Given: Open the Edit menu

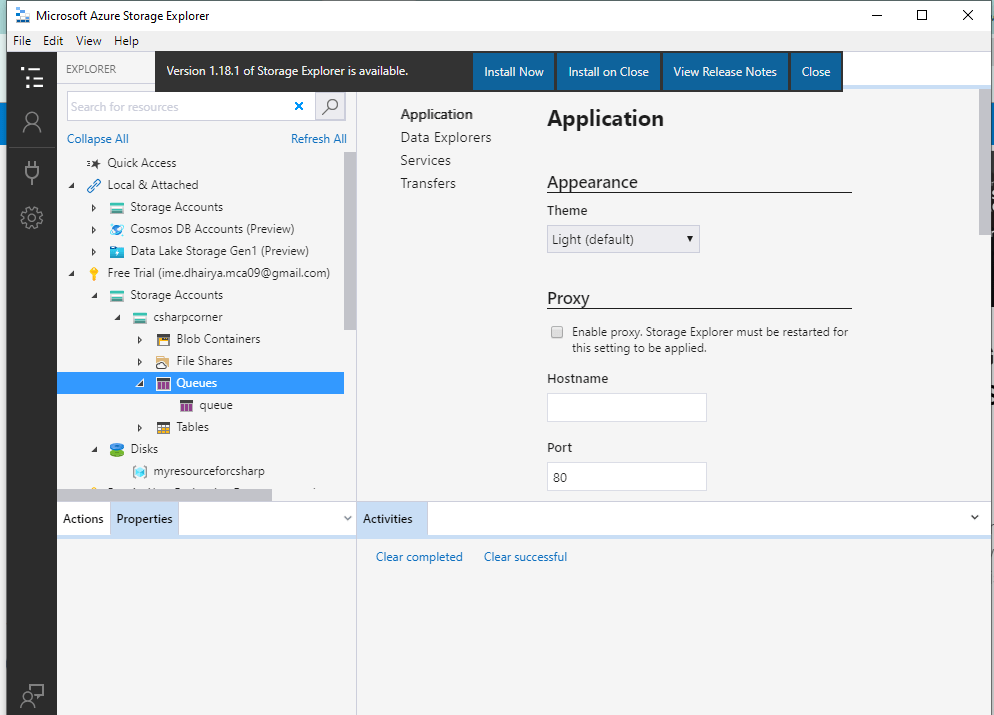Looking at the screenshot, I should point(53,40).
